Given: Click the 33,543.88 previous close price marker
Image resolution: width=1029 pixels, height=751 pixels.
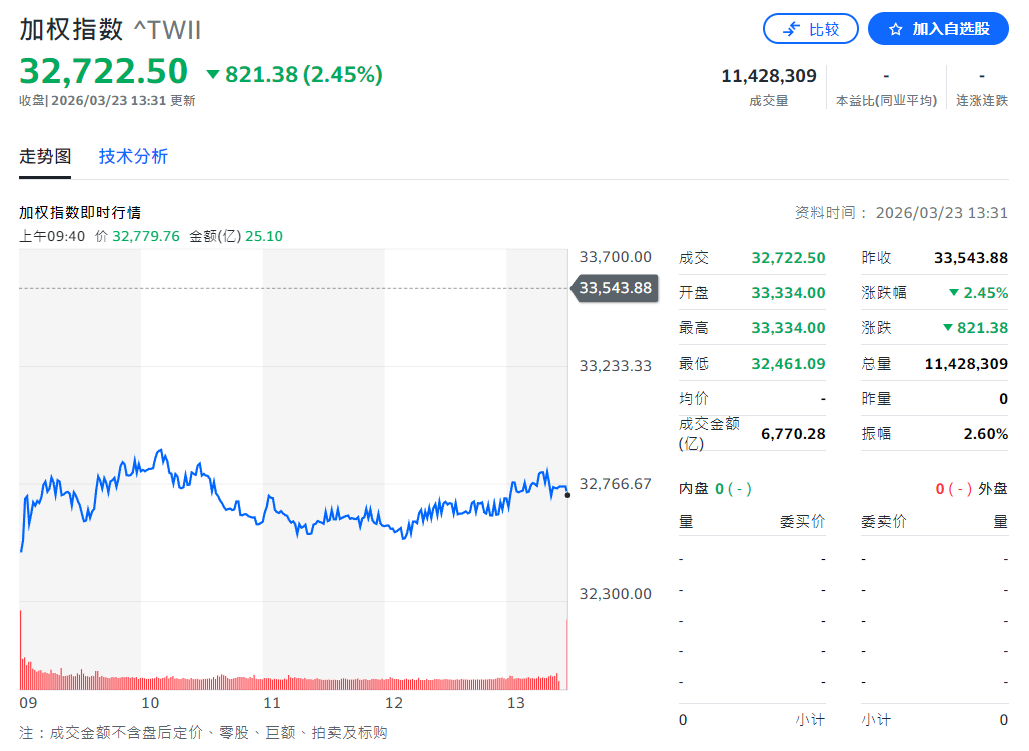Looking at the screenshot, I should (x=615, y=288).
